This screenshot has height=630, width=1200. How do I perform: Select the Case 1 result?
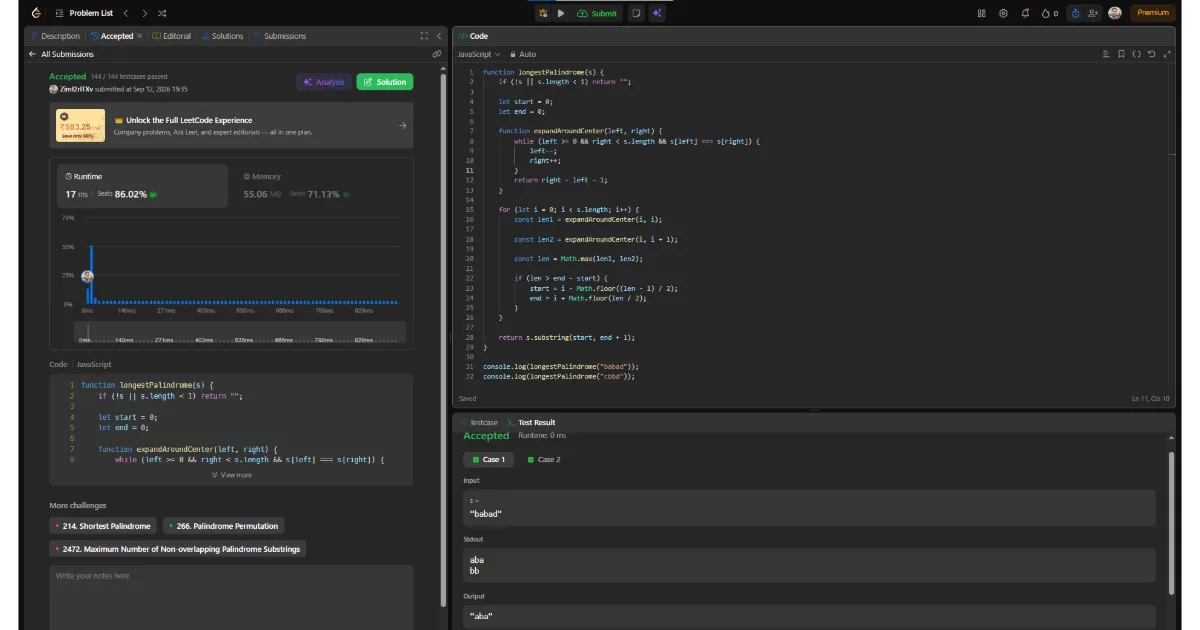pyautogui.click(x=489, y=460)
